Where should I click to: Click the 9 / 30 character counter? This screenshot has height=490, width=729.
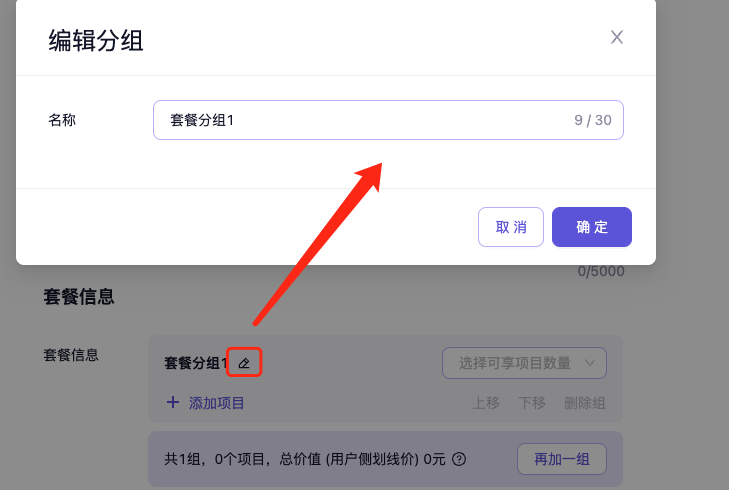(592, 120)
